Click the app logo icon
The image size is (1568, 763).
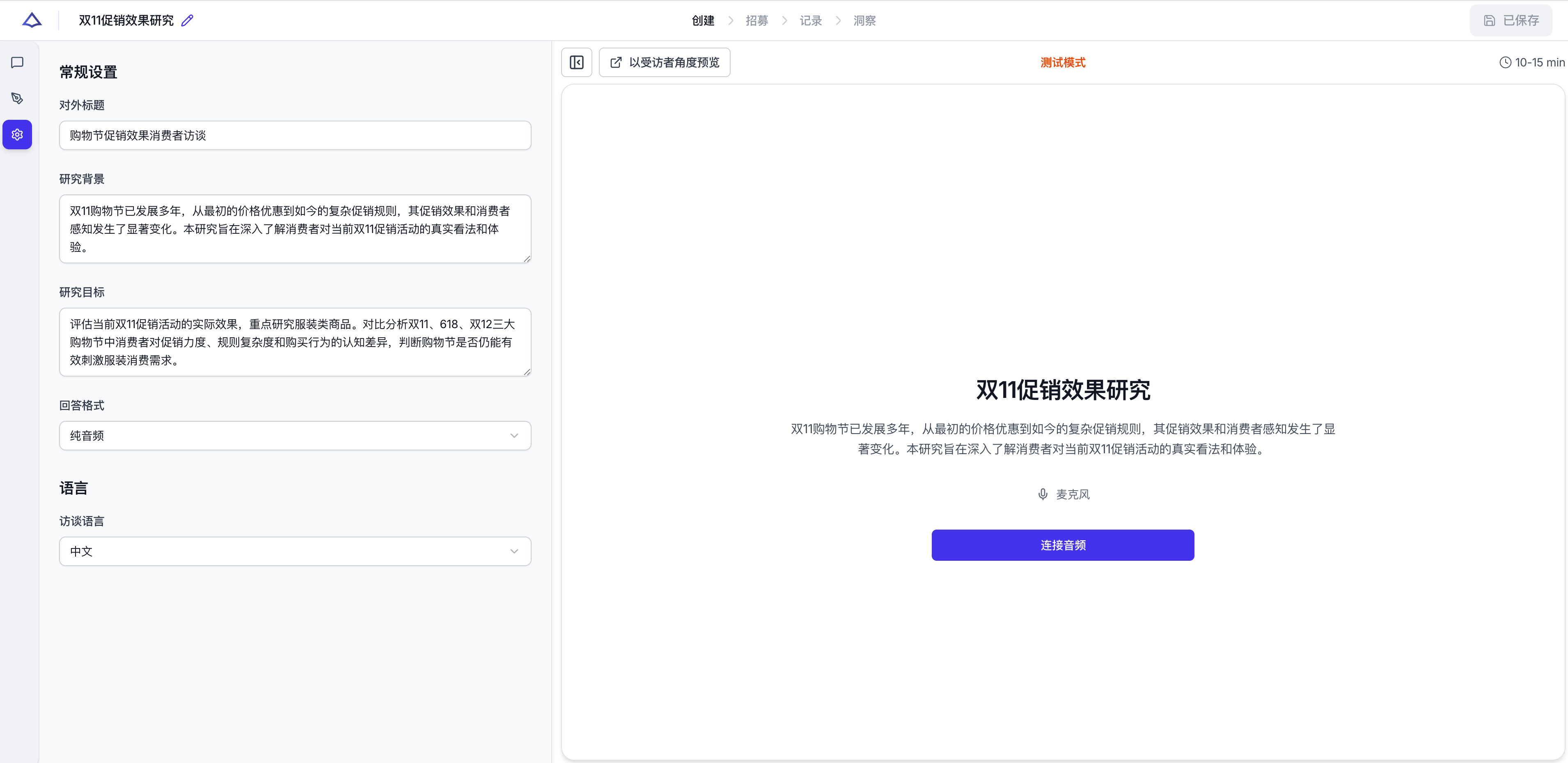(32, 20)
